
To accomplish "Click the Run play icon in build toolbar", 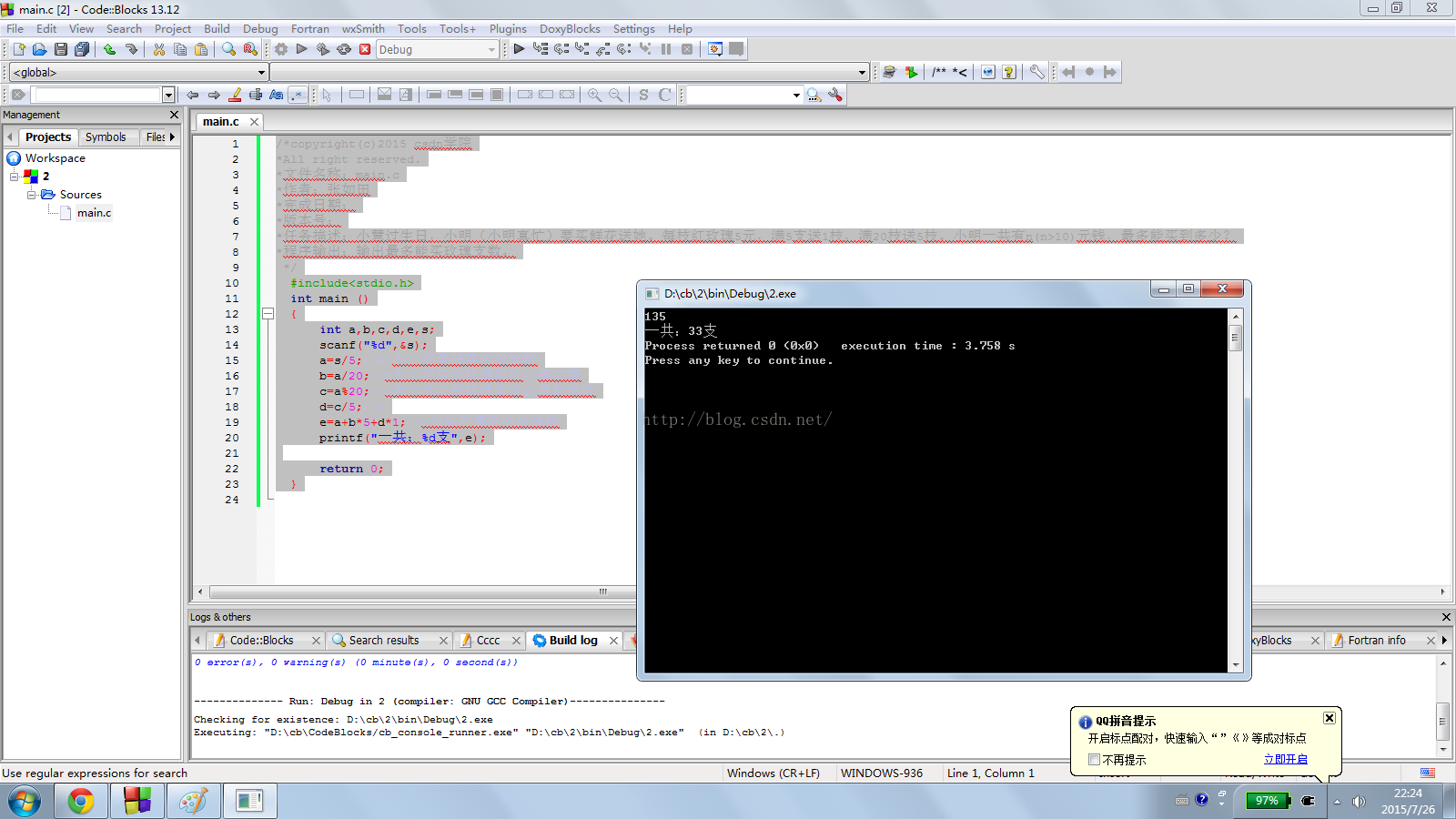I will click(302, 49).
